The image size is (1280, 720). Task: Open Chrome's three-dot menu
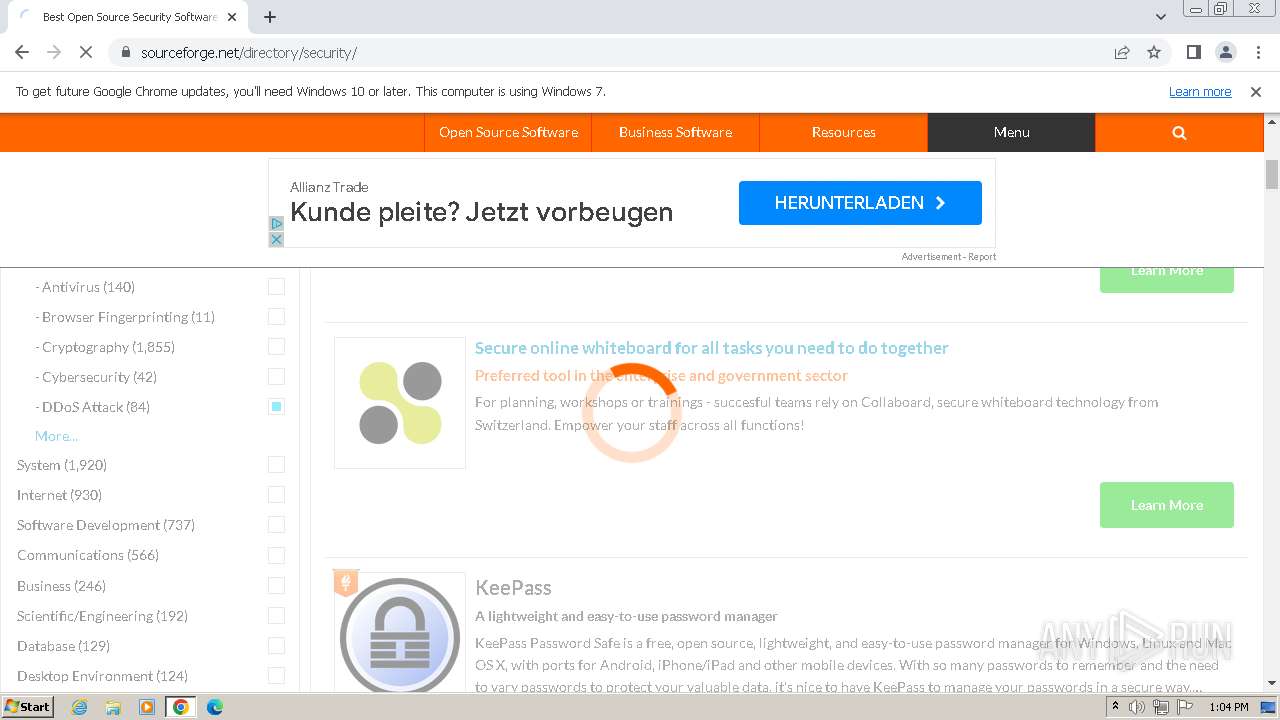1258,52
